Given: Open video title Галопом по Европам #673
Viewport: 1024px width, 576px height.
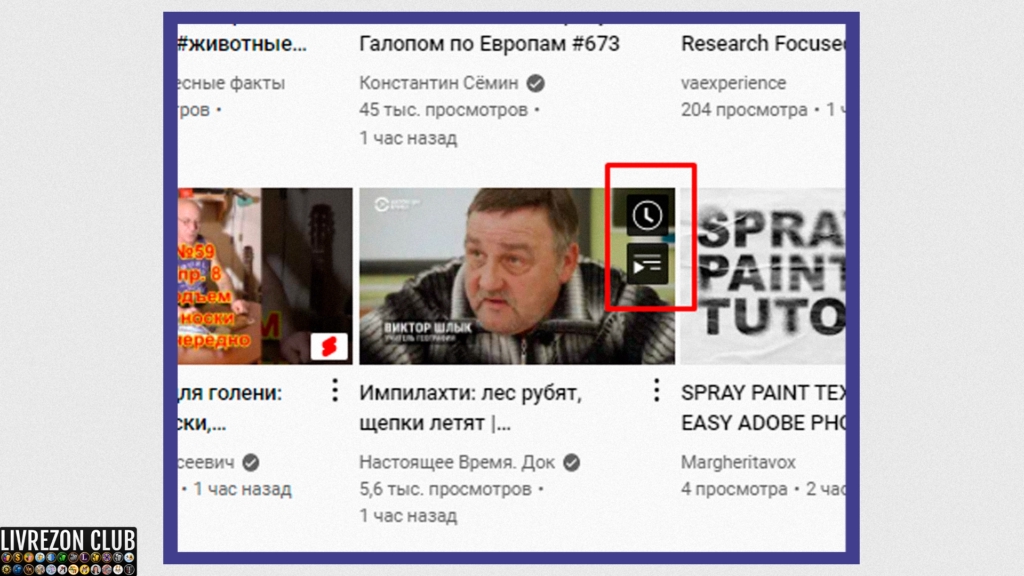Looking at the screenshot, I should [x=489, y=44].
